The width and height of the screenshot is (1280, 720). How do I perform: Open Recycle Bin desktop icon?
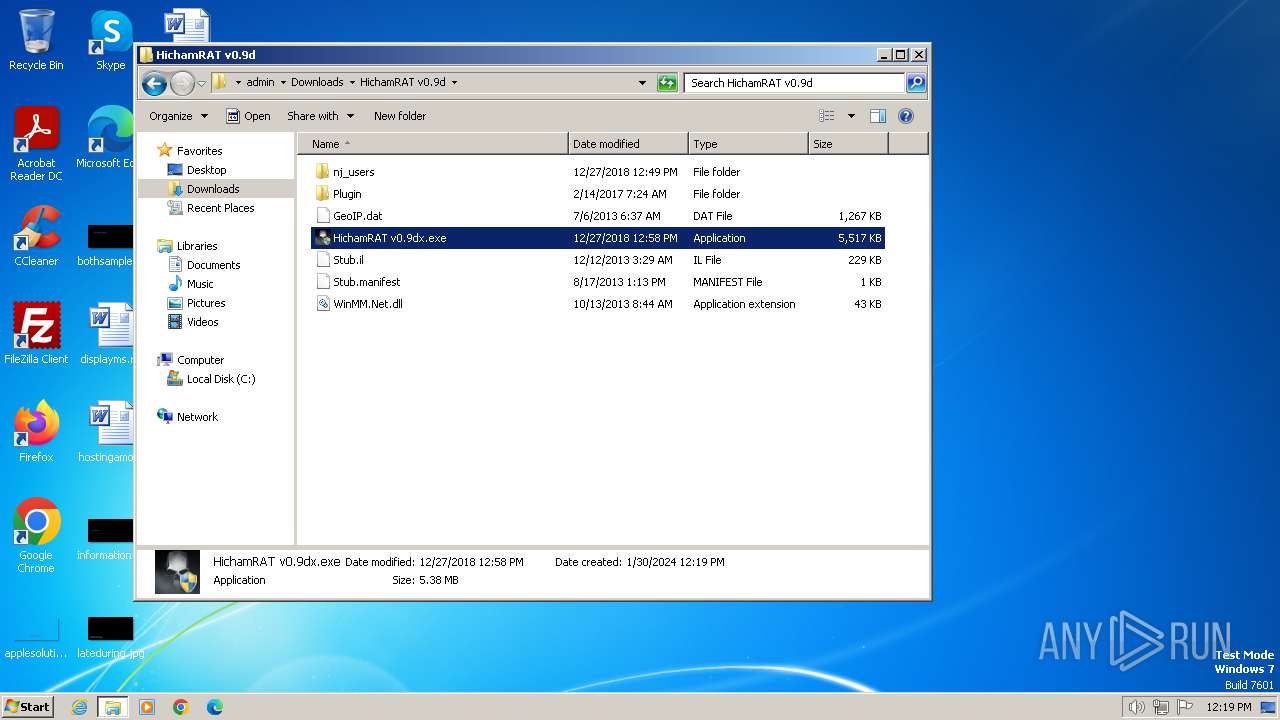click(36, 40)
